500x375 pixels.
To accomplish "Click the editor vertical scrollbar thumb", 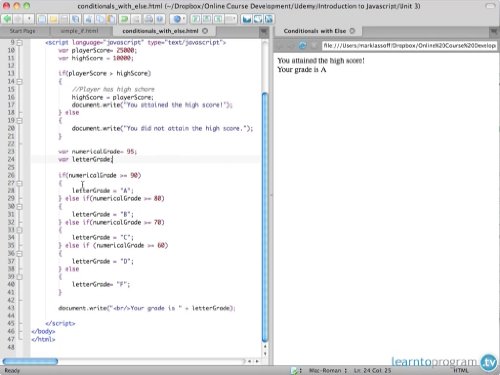I will click(265, 217).
